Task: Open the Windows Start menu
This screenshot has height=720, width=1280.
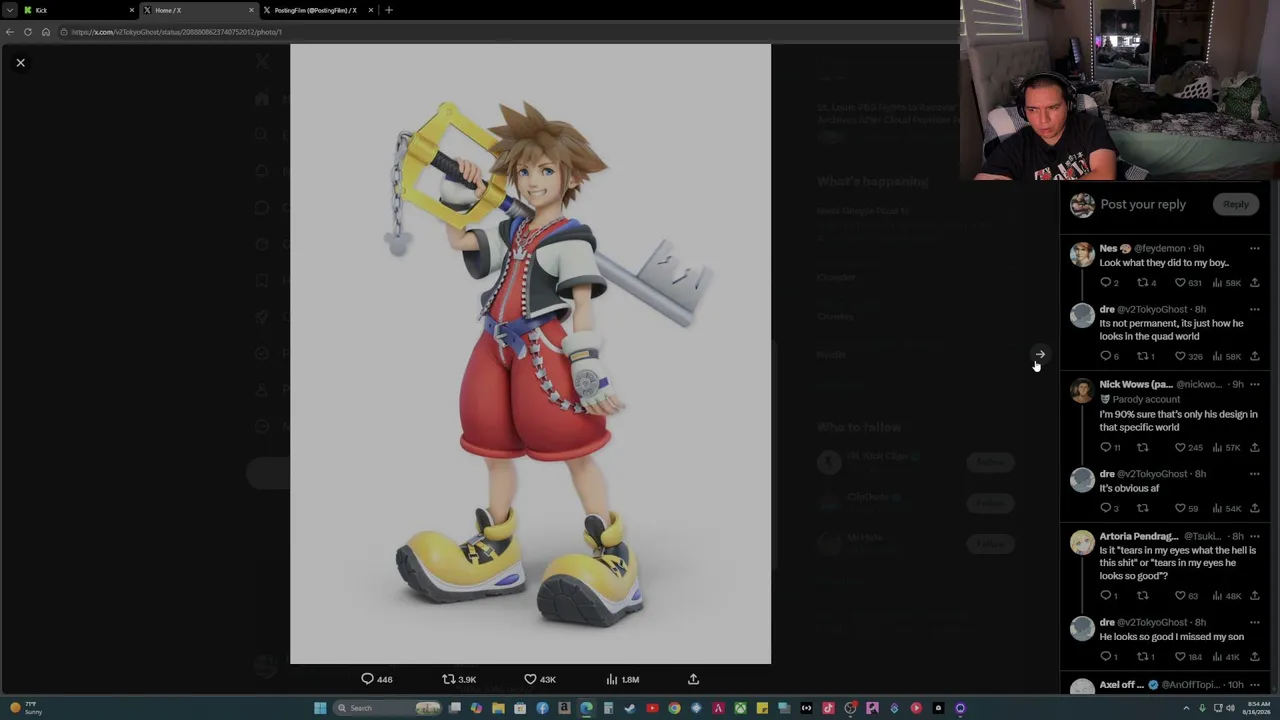Action: 320,708
